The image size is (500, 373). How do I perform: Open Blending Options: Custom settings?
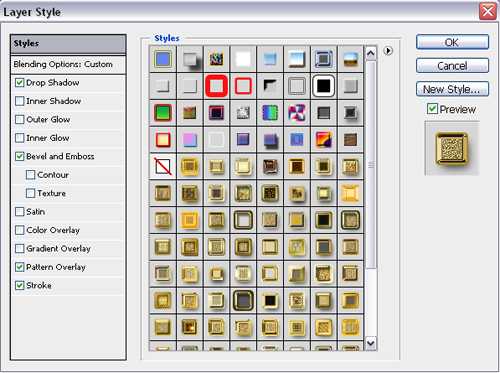pos(68,64)
